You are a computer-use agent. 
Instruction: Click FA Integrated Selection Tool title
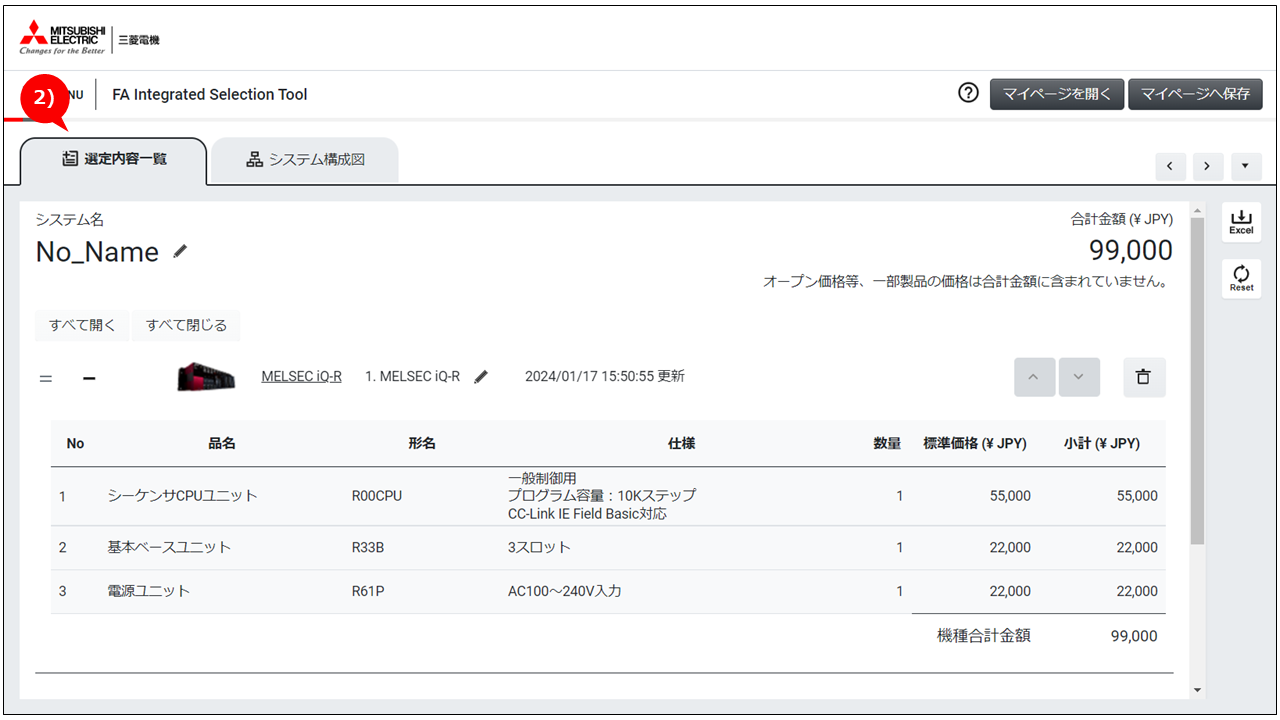click(x=210, y=95)
